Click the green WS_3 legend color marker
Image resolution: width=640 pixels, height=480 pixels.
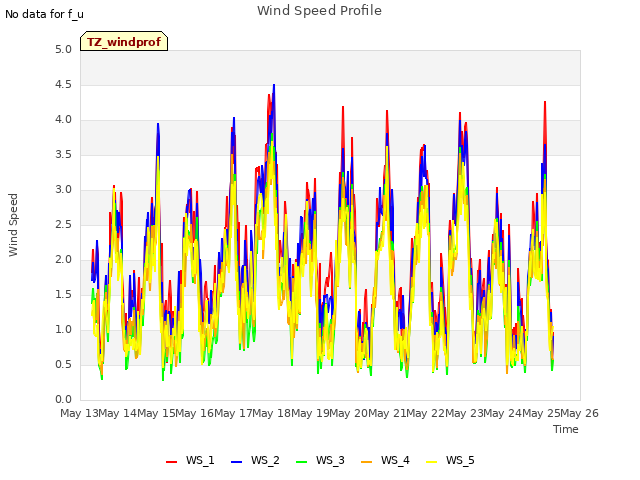pyautogui.click(x=302, y=462)
